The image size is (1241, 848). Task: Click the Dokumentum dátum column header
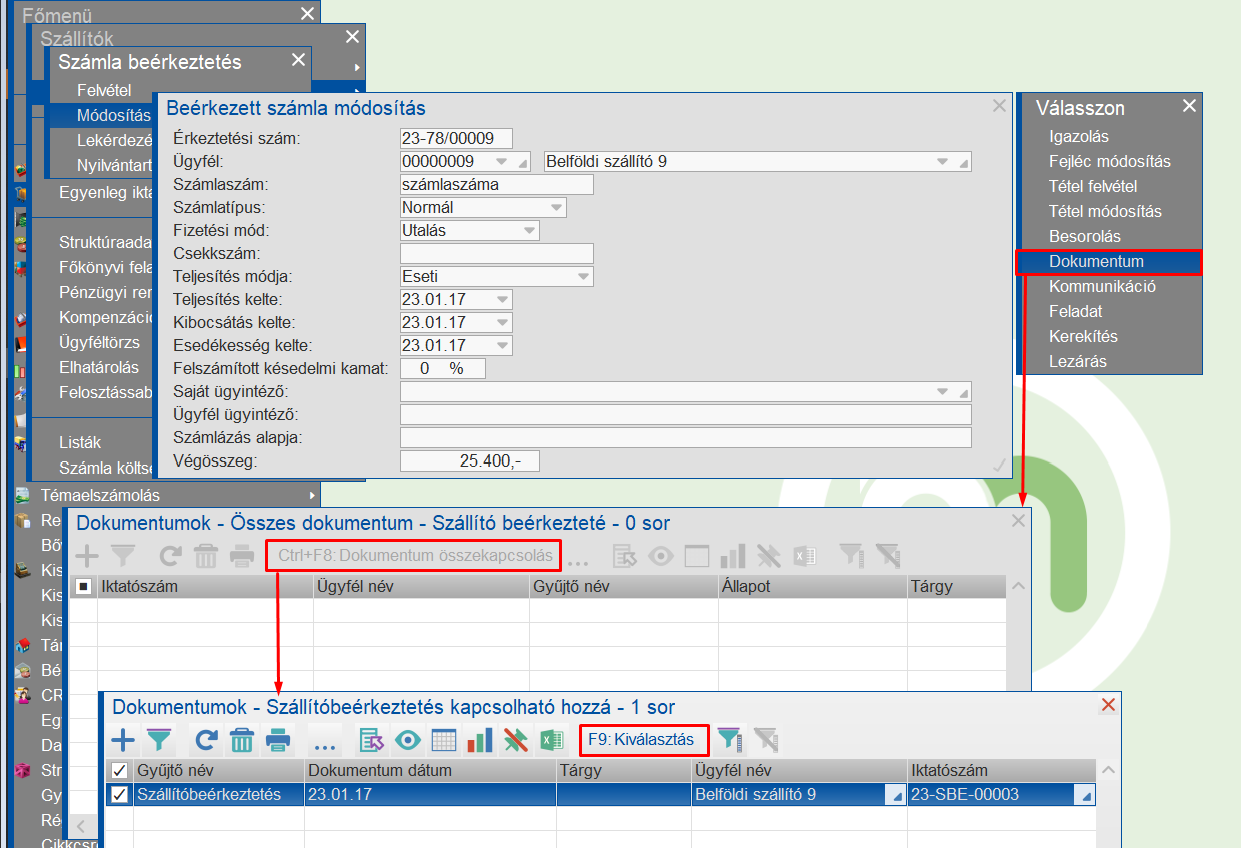430,771
